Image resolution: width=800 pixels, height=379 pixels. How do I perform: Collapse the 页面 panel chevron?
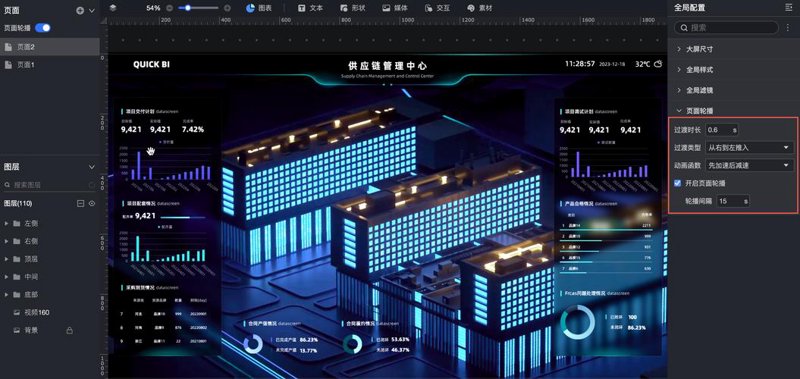92,10
